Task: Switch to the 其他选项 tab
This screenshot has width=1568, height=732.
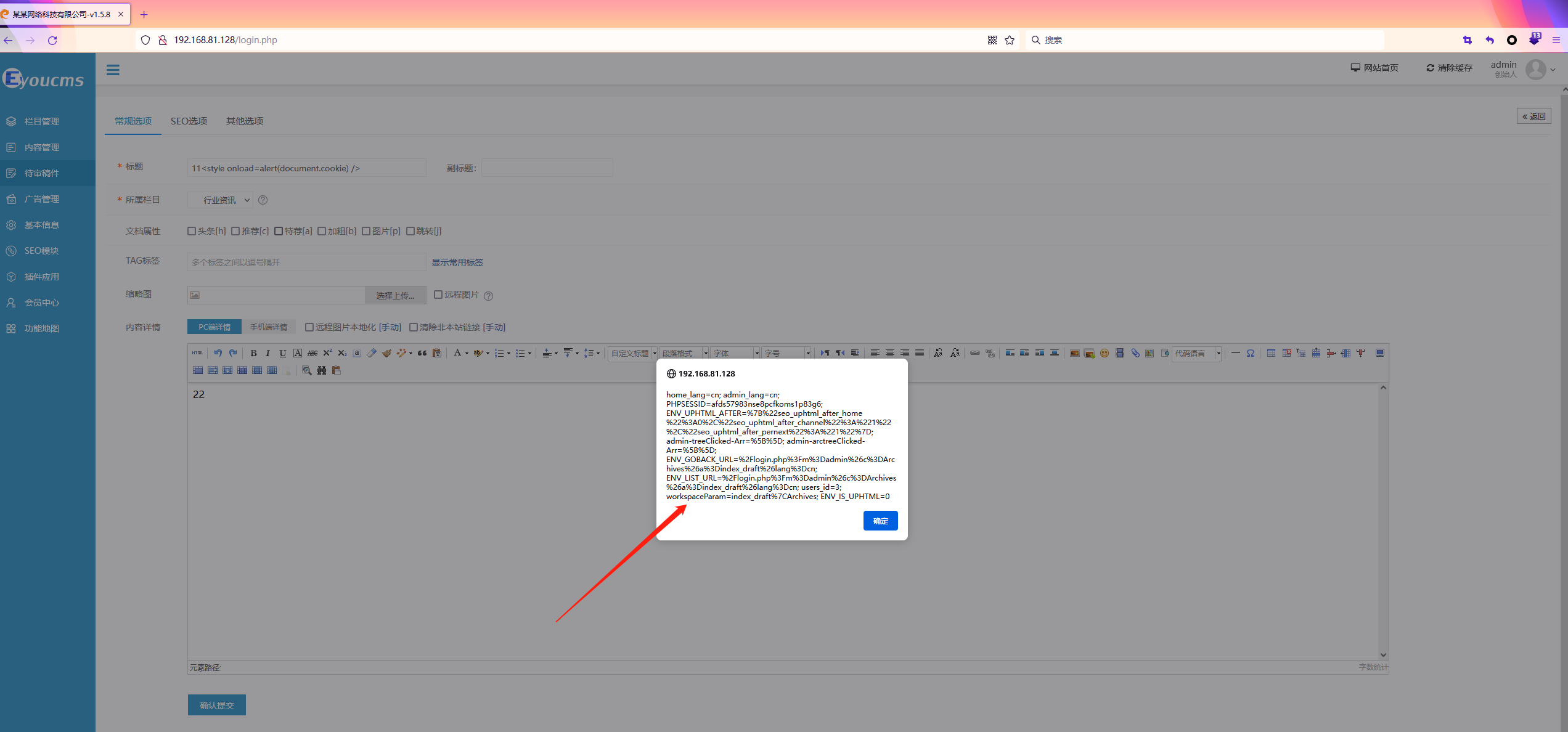Action: (245, 121)
